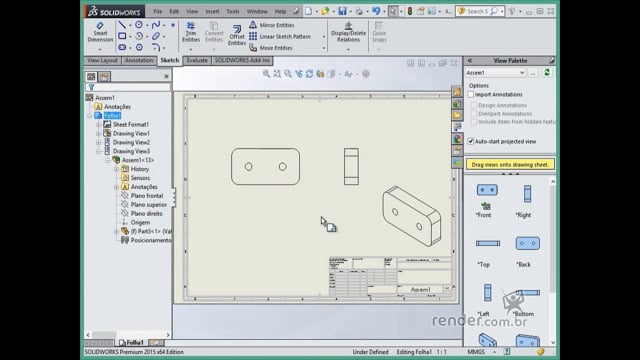Switch to View Layout tab
This screenshot has width=640, height=360.
(102, 60)
